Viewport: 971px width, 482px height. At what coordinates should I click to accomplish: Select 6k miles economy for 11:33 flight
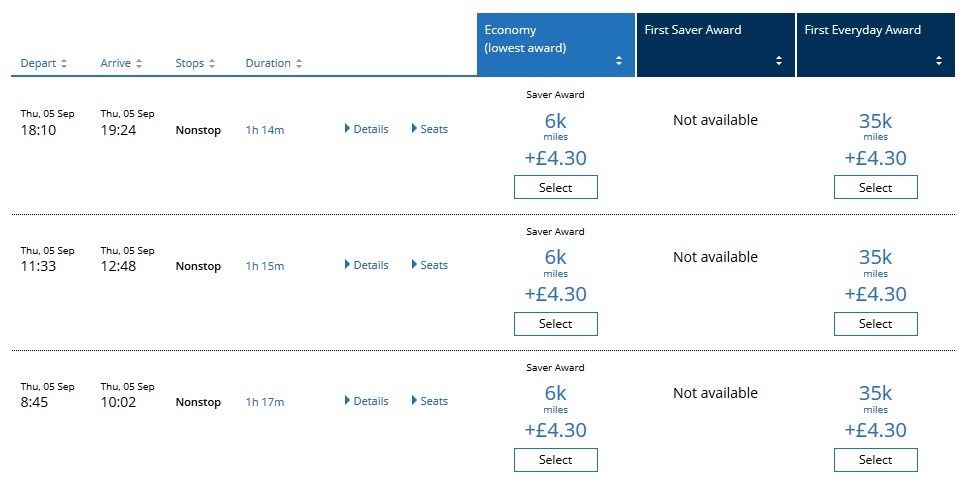(555, 323)
